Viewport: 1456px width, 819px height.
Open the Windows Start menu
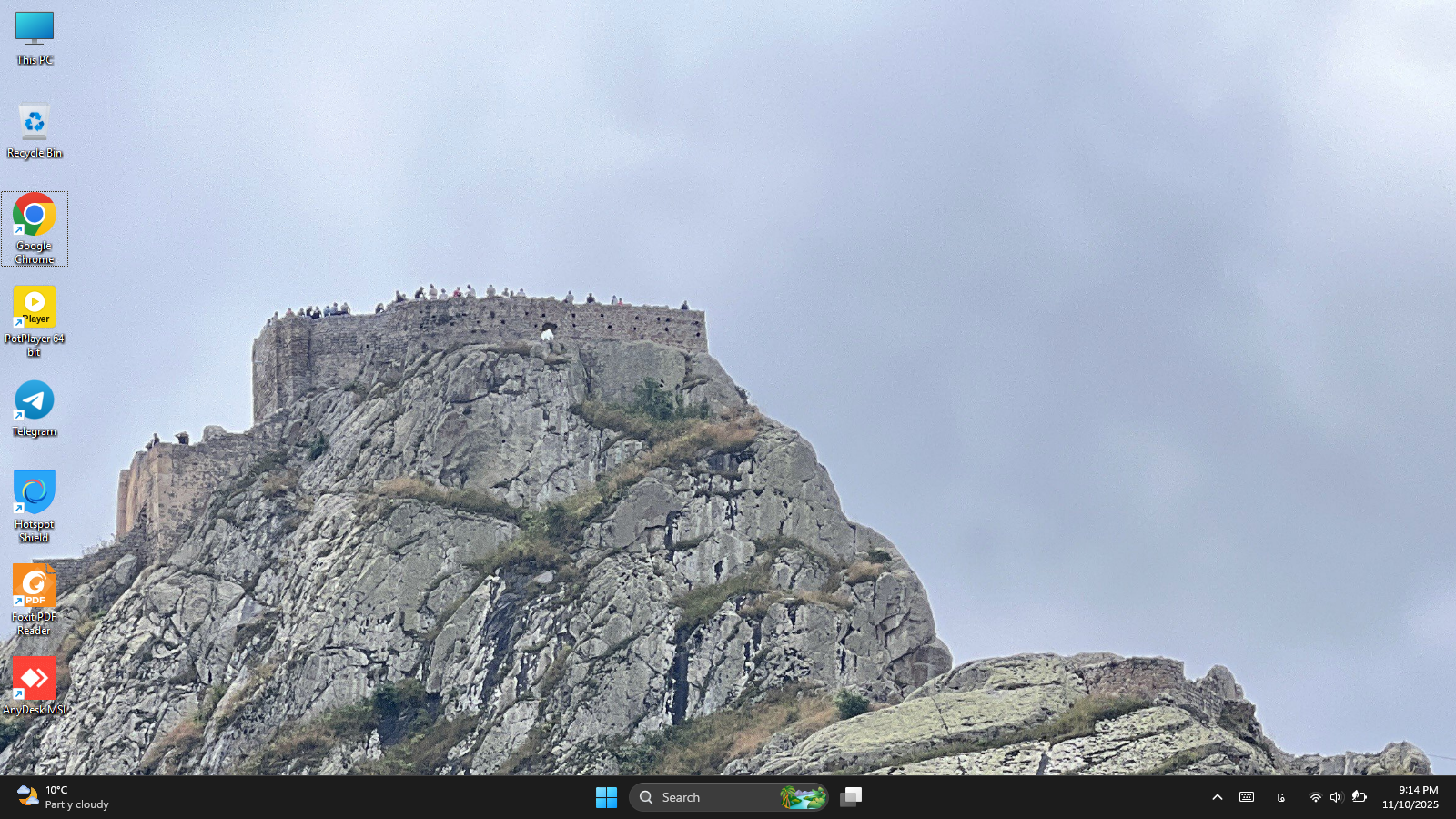(x=606, y=796)
